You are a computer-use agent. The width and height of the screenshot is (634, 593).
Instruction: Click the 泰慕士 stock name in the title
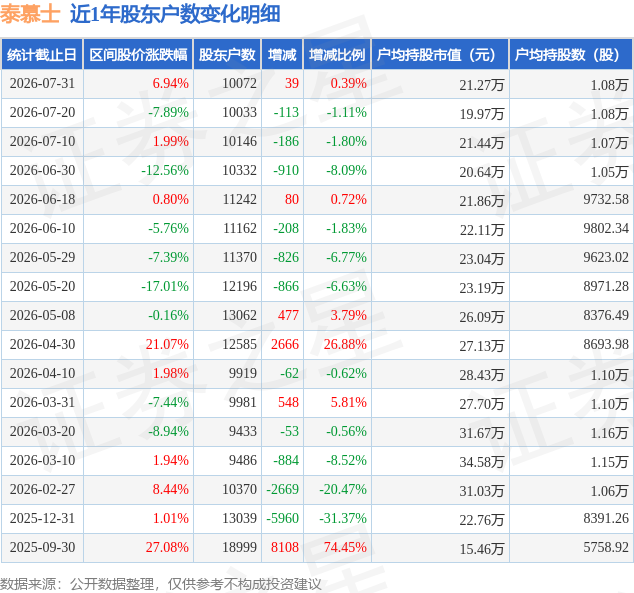(30, 15)
